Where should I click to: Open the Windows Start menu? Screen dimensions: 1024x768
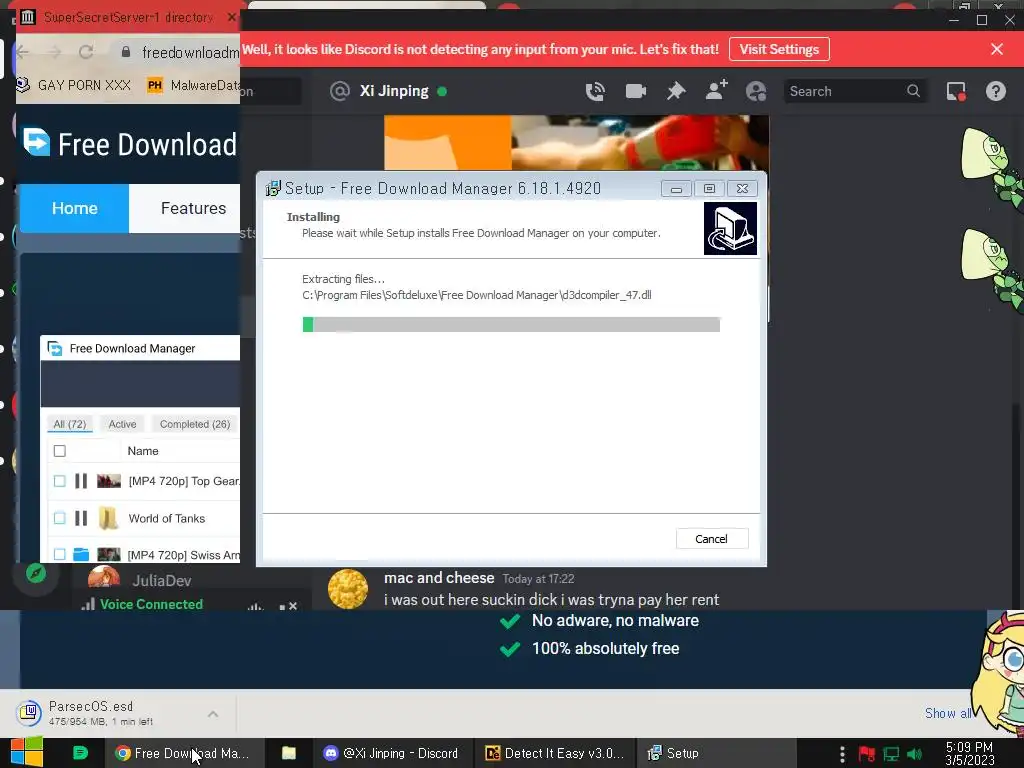(27, 752)
